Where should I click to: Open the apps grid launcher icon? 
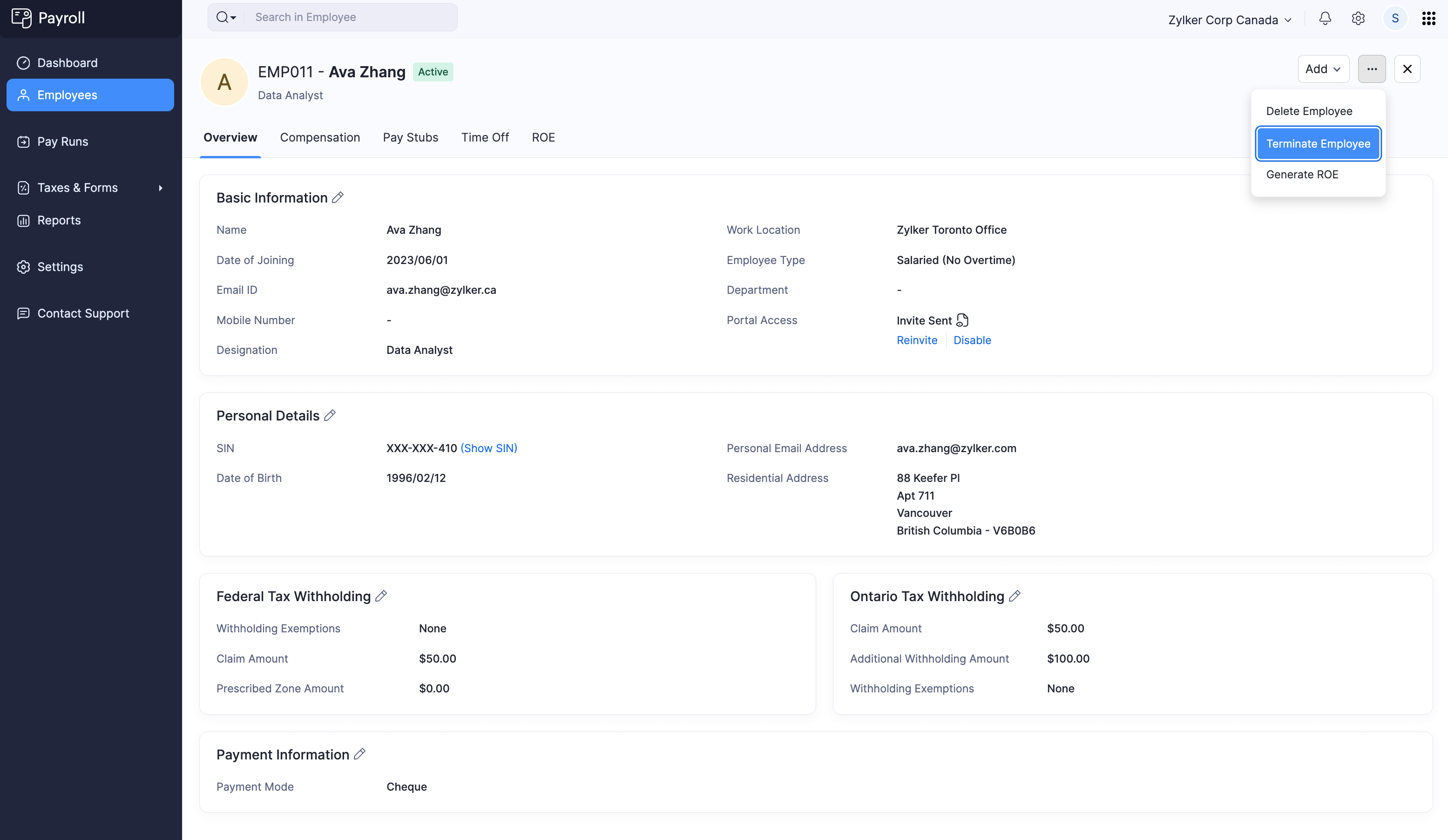(x=1428, y=18)
